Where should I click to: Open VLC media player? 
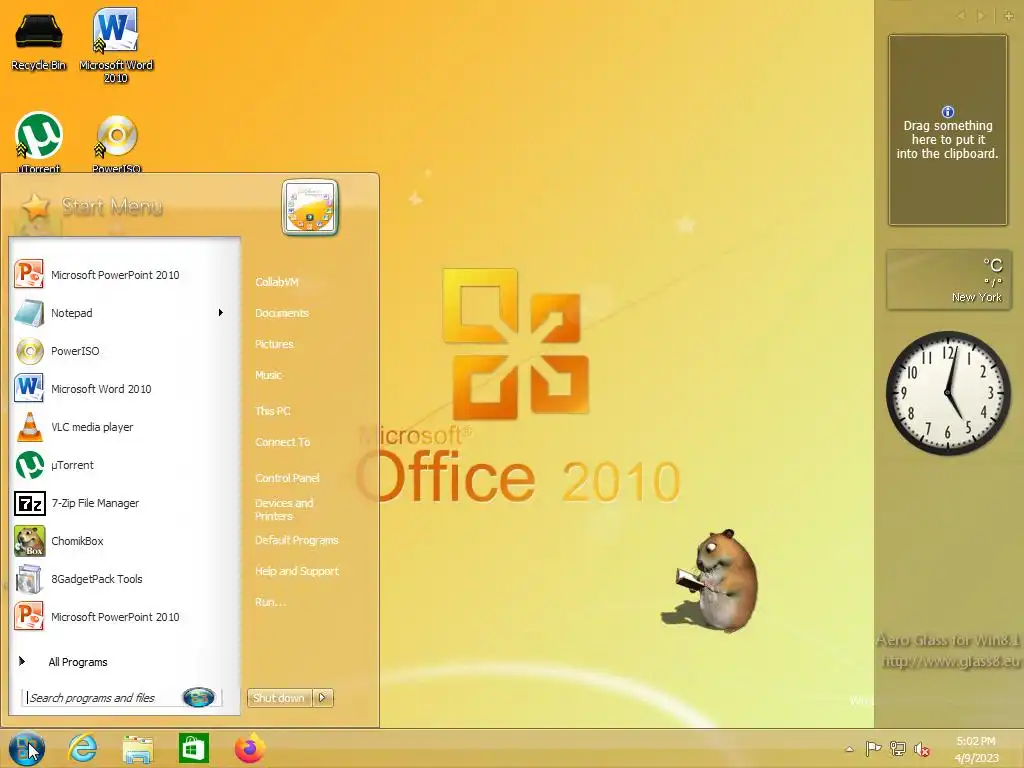(124, 426)
